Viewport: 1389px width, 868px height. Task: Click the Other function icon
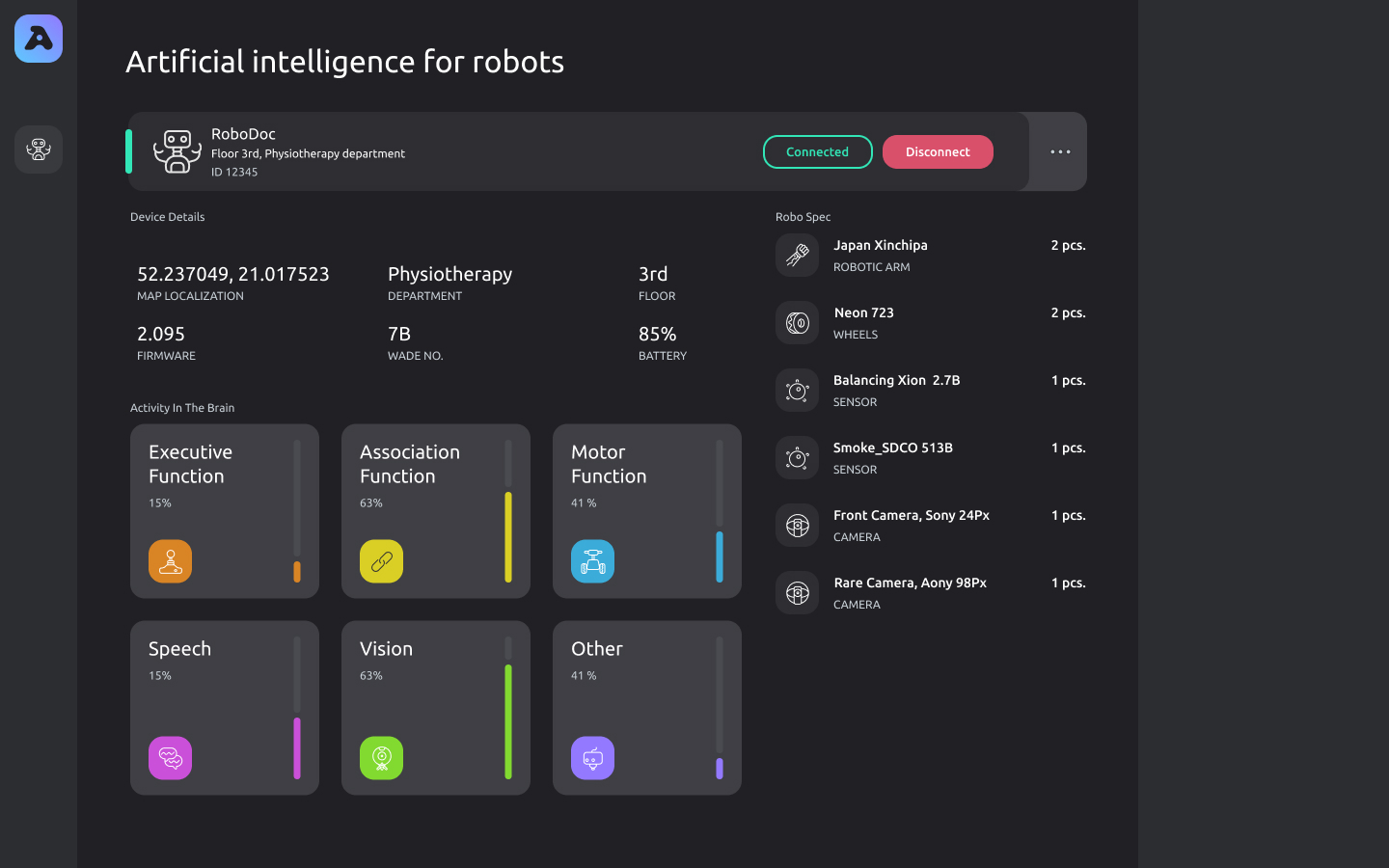click(592, 757)
